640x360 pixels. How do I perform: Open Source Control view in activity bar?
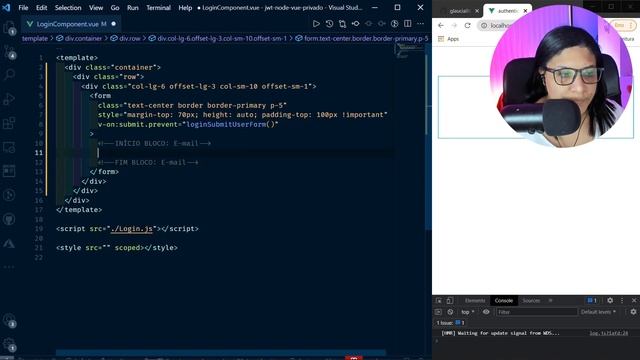pyautogui.click(x=9, y=52)
